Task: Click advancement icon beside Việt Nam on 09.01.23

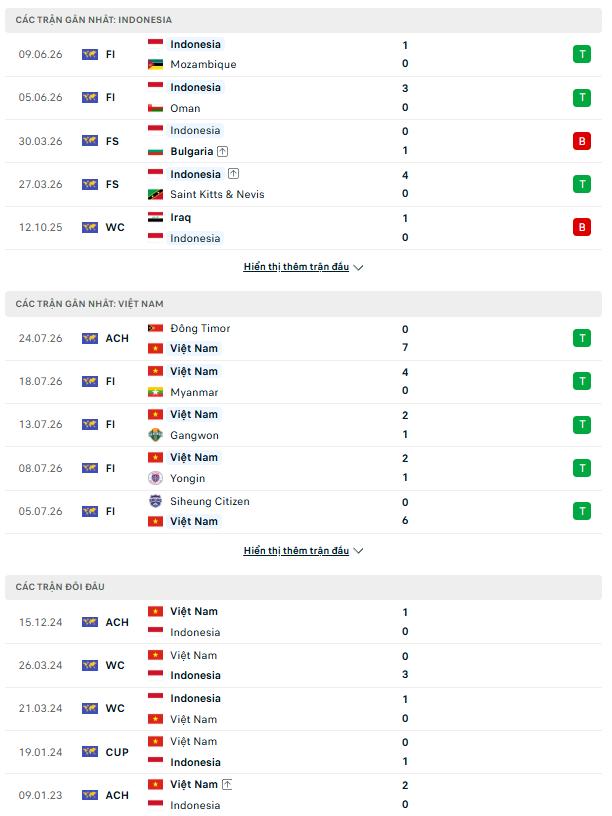Action: (227, 784)
